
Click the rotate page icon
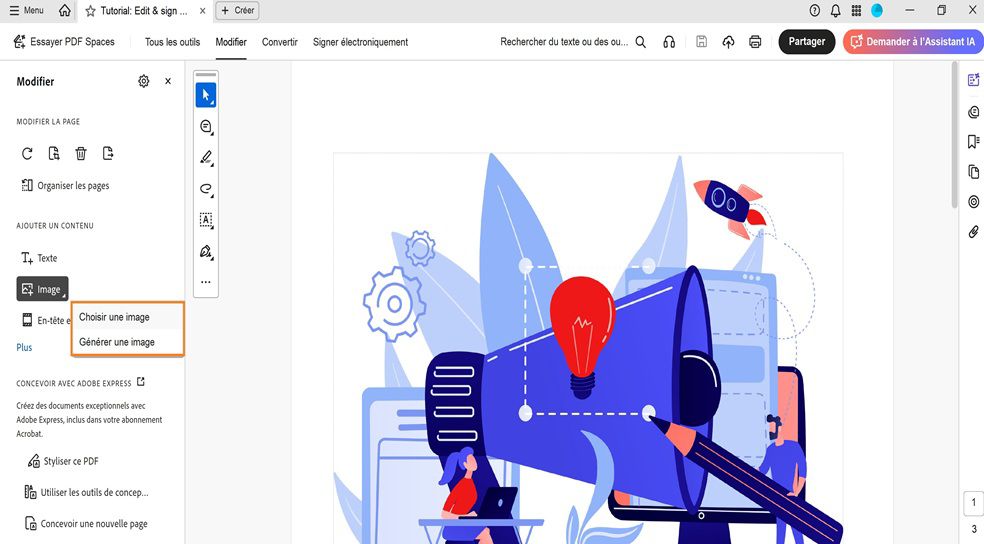tap(27, 154)
